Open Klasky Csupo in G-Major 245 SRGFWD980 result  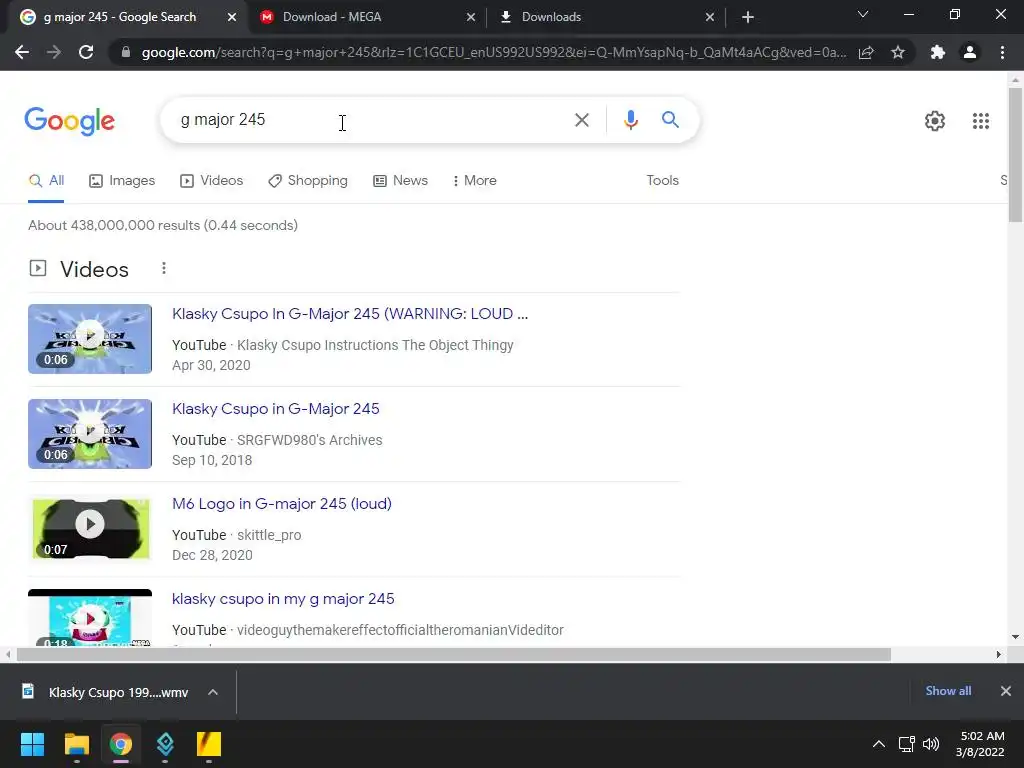pyautogui.click(x=276, y=409)
